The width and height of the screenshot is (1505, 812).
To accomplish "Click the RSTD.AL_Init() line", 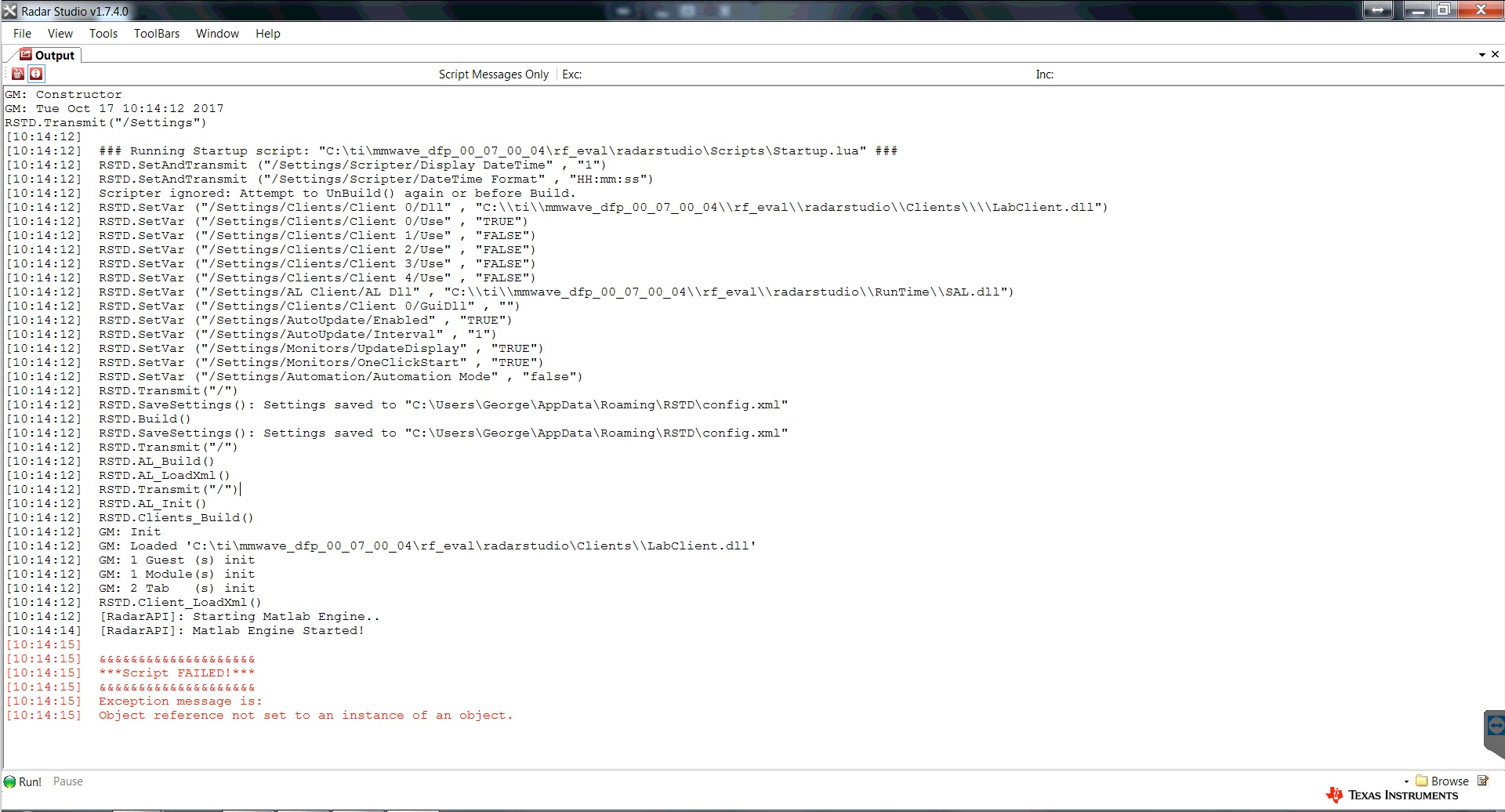I will (153, 503).
